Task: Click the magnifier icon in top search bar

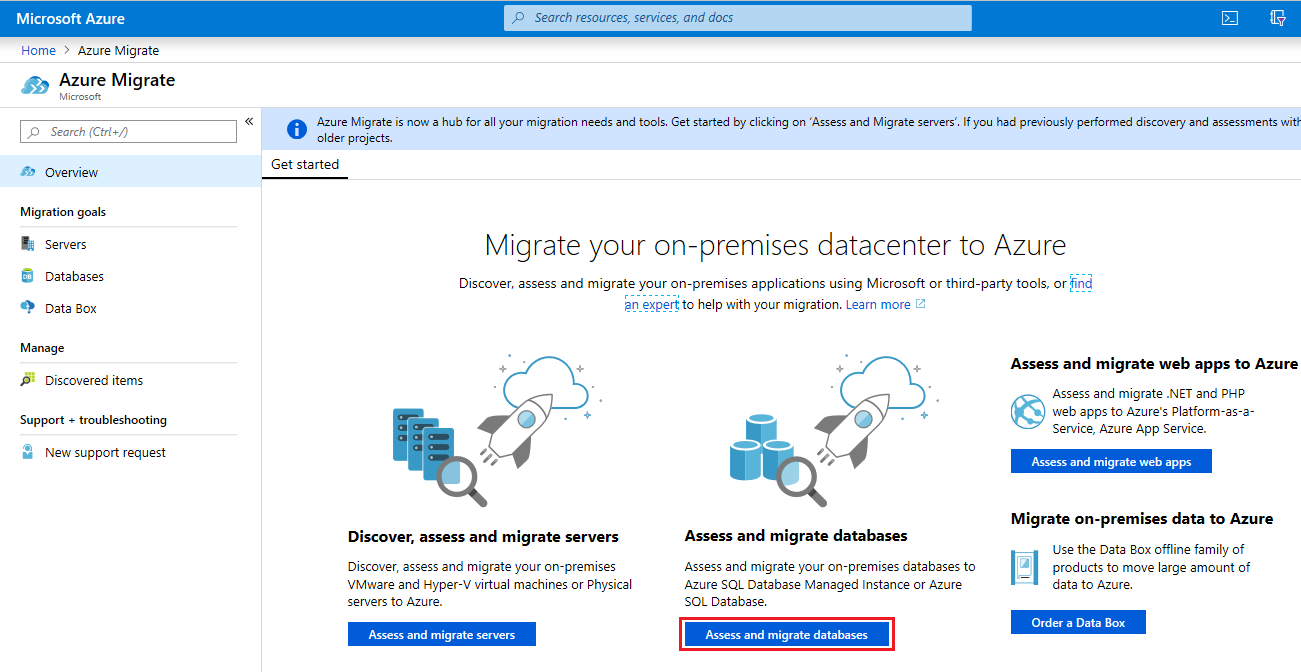Action: (x=518, y=18)
